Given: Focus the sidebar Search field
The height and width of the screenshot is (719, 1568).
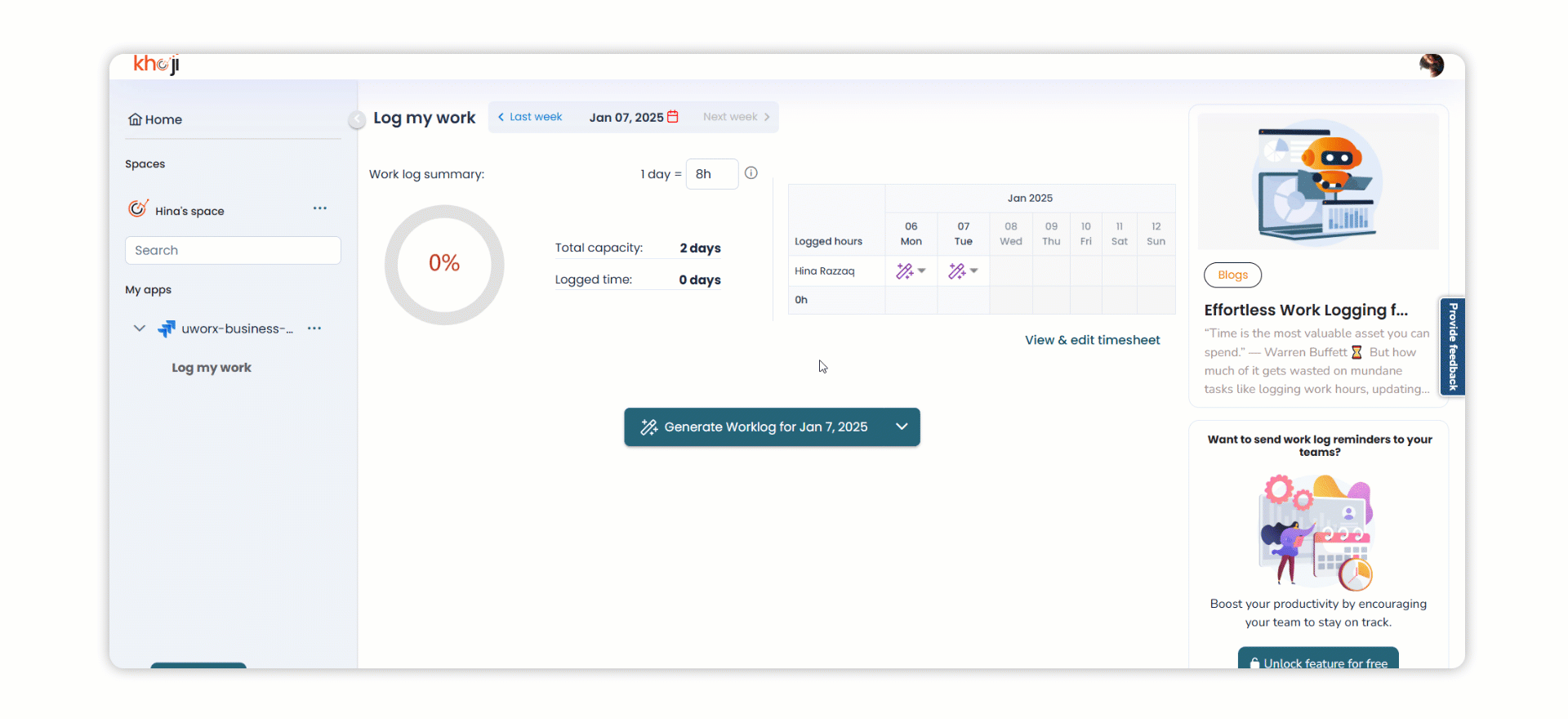Looking at the screenshot, I should (x=233, y=250).
